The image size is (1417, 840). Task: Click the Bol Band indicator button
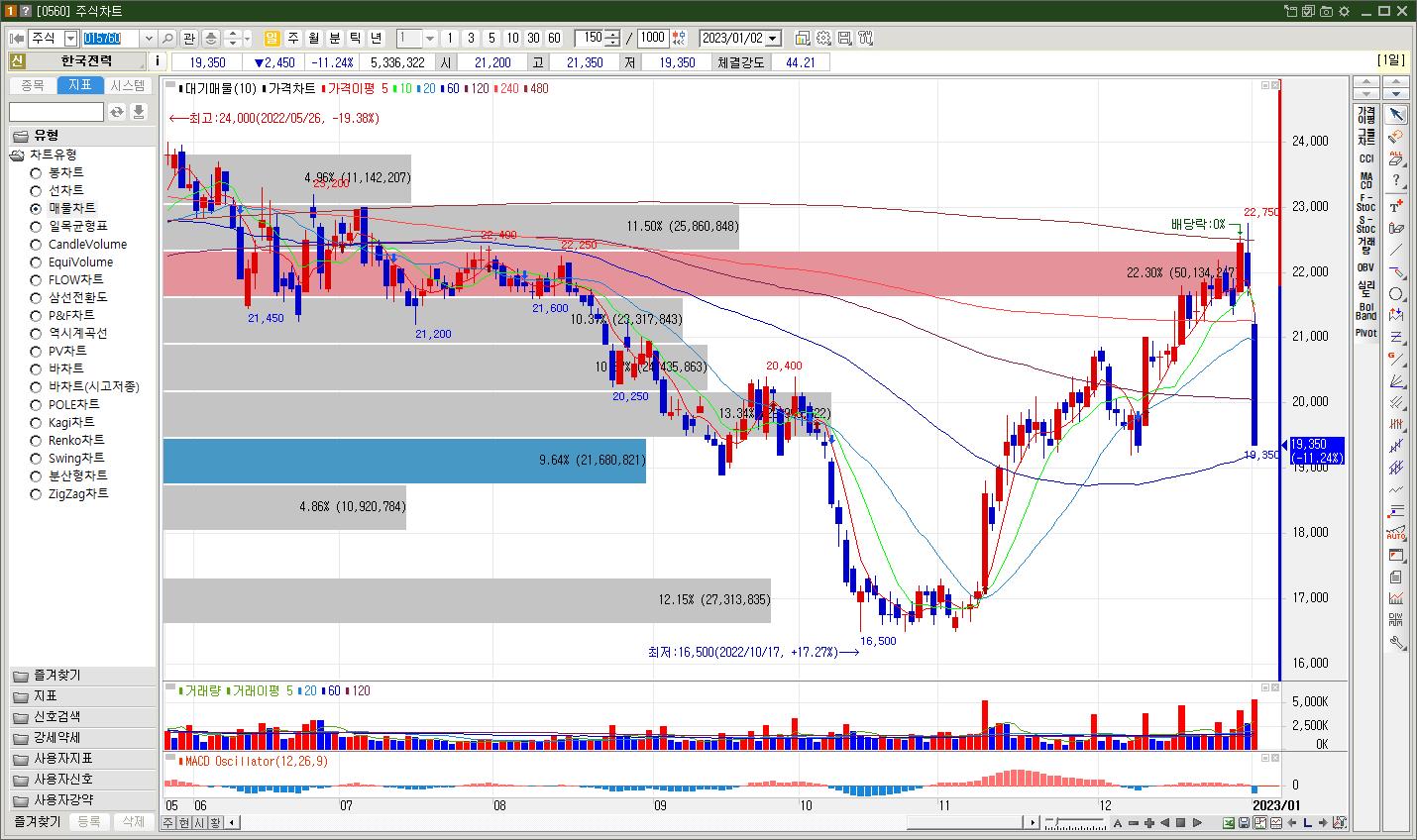pos(1366,311)
